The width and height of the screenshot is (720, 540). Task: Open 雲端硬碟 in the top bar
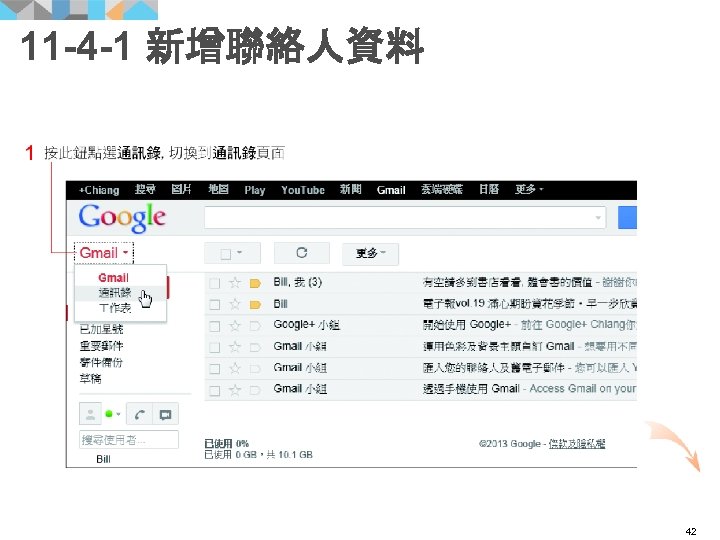click(x=442, y=189)
